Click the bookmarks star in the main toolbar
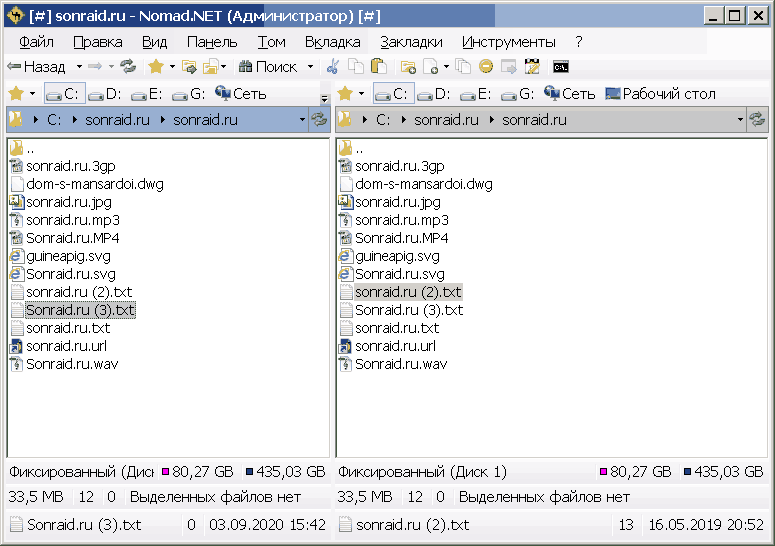The image size is (775, 546). point(156,66)
